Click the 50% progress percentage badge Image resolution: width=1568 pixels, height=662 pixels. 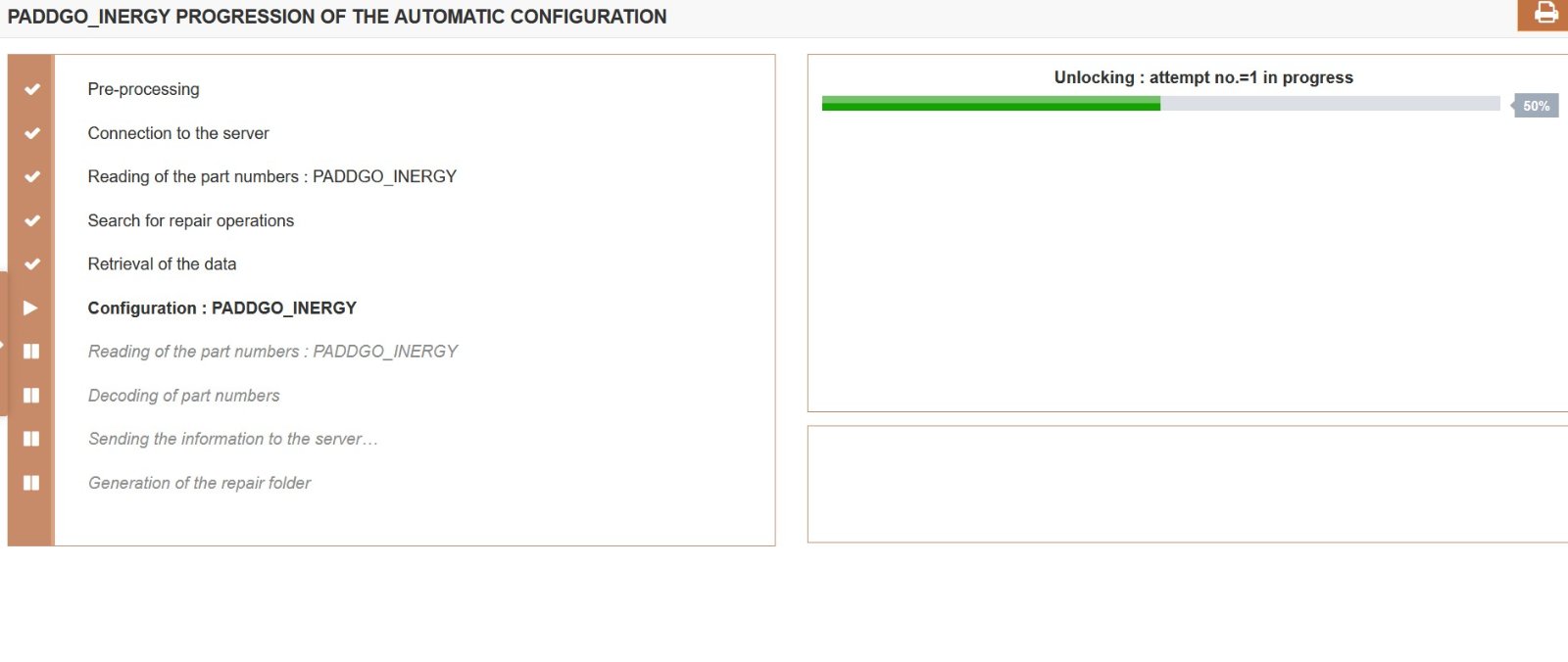[1536, 106]
